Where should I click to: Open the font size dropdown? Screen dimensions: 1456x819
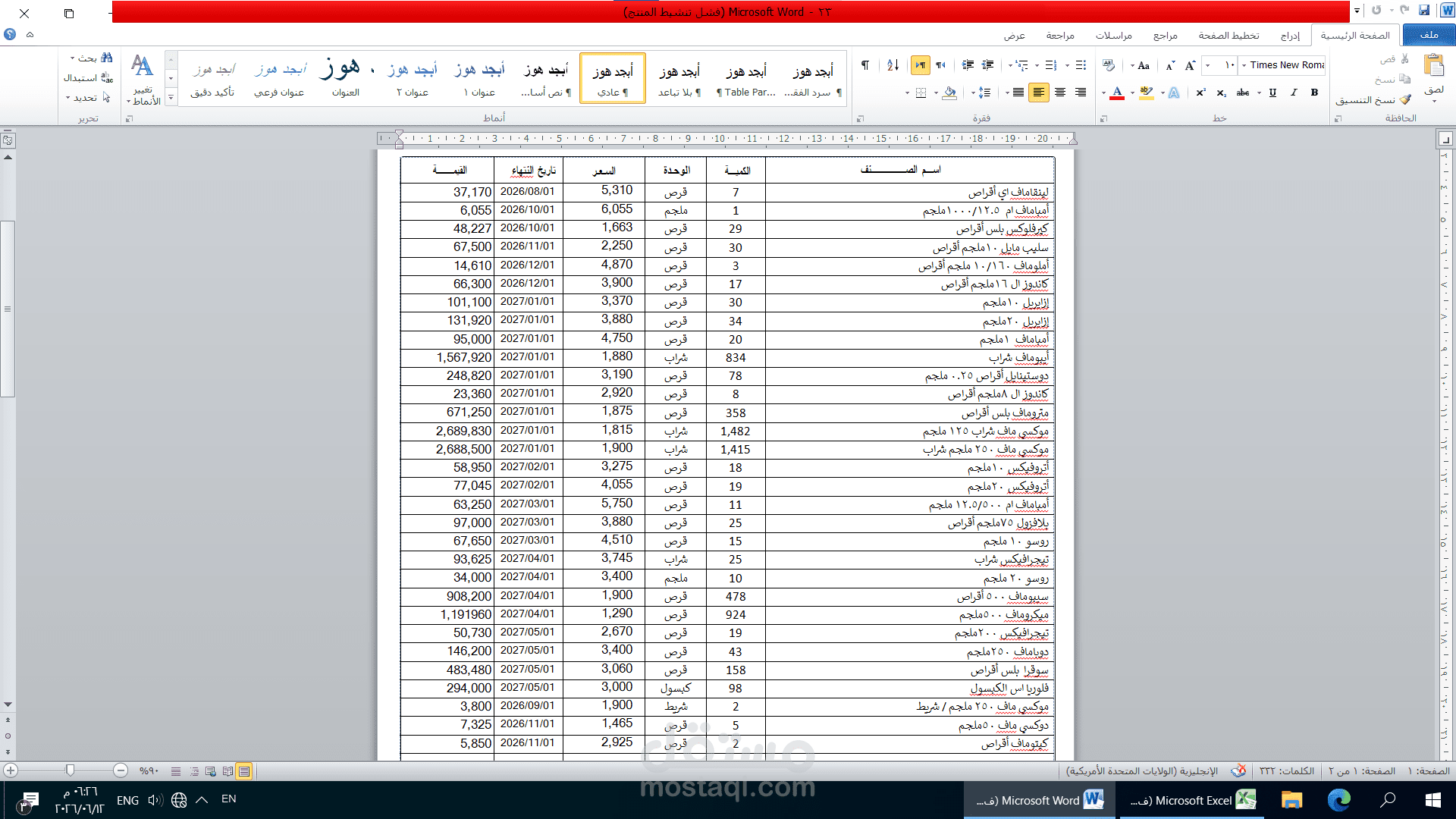(1208, 65)
